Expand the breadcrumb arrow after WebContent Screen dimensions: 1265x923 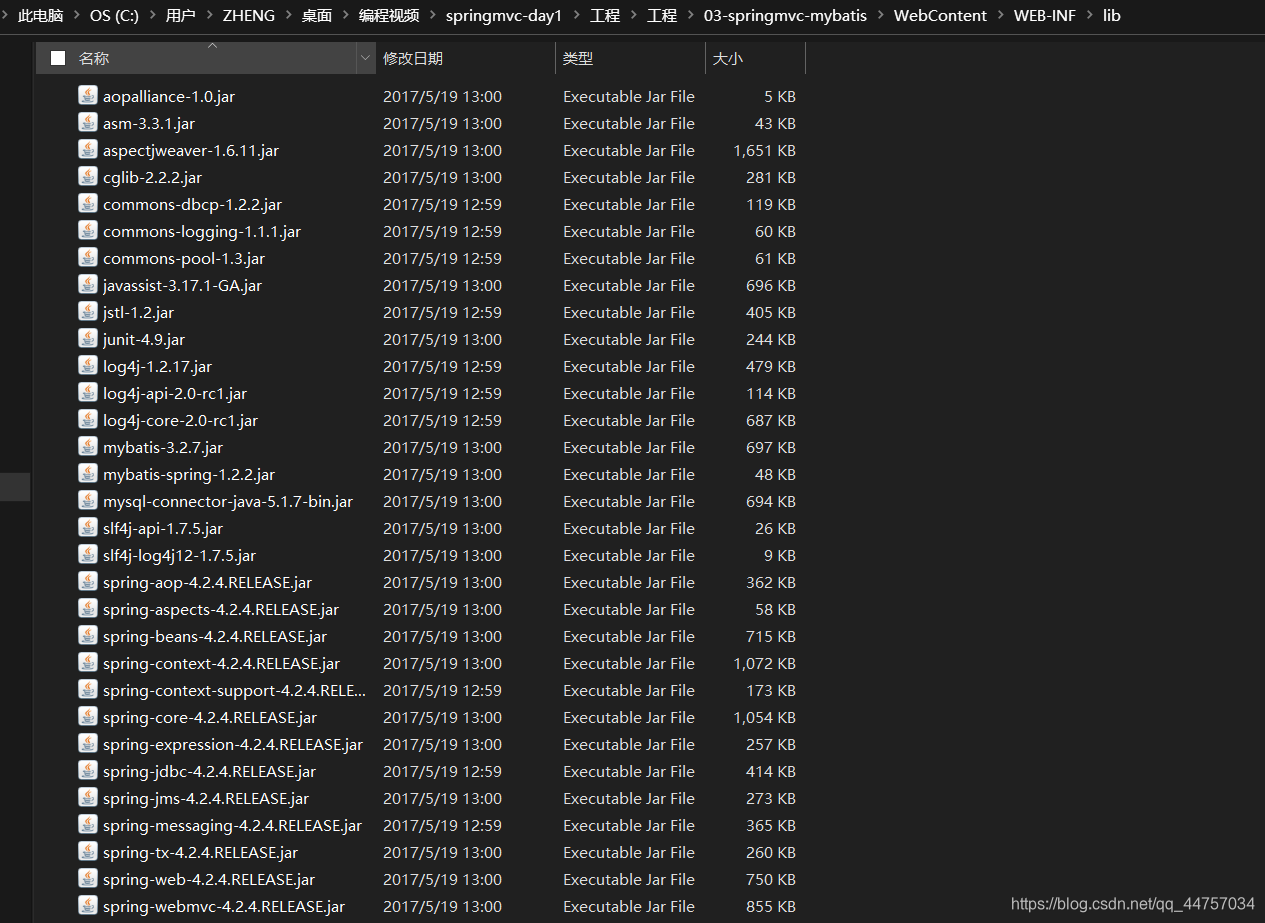point(1000,15)
